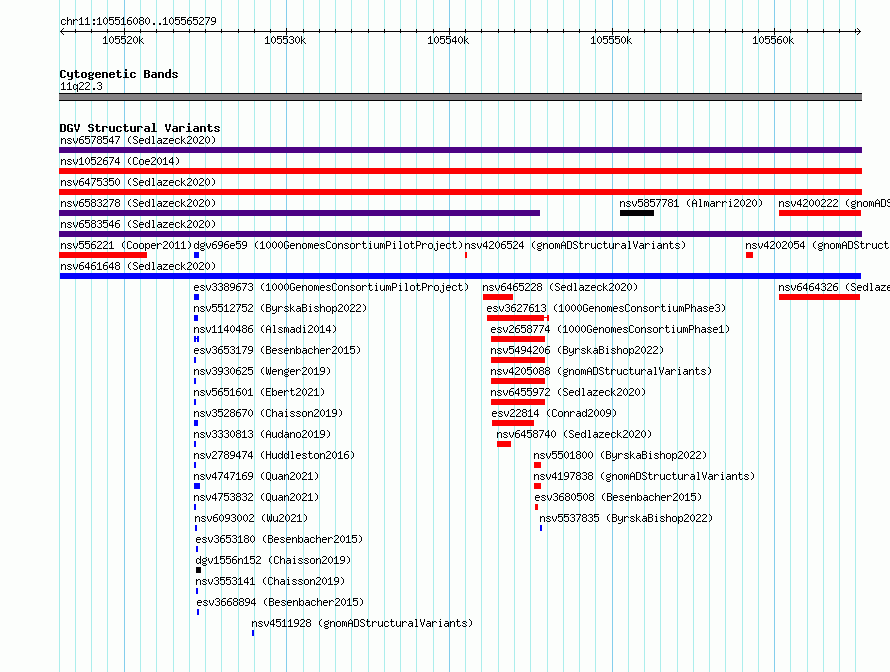The image size is (890, 672).
Task: Click esv3653180 (Besenbacher2015) label
Action: [x=279, y=539]
